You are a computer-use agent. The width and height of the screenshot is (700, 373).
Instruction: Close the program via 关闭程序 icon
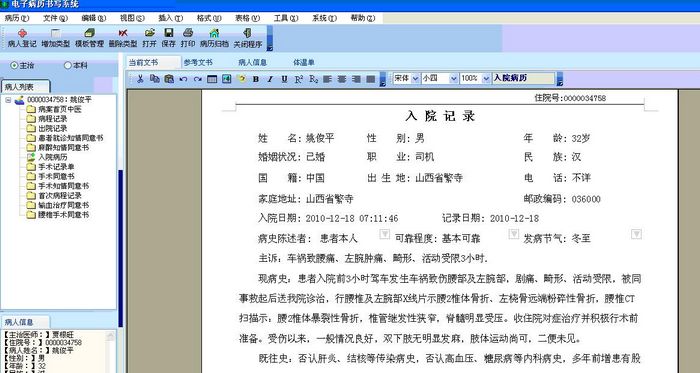point(248,38)
